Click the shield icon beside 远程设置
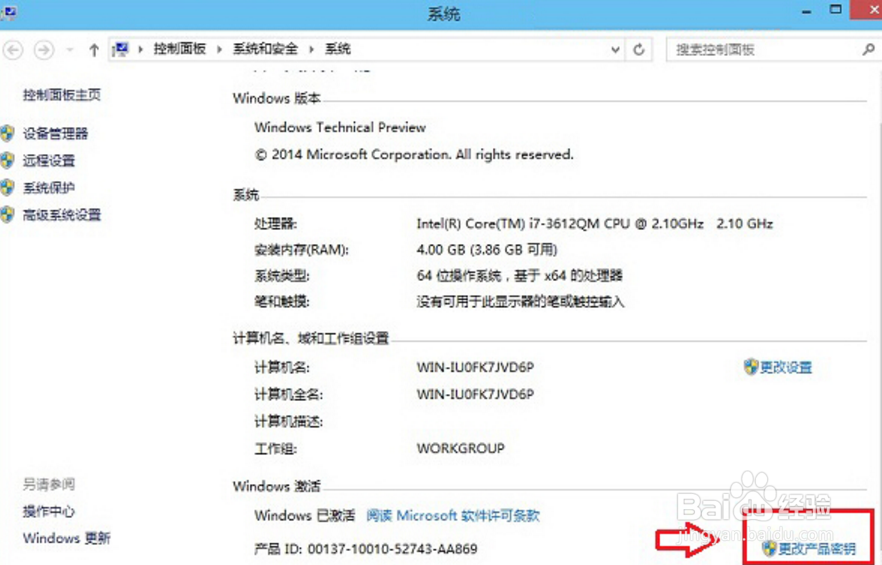The width and height of the screenshot is (882, 565). (x=7, y=160)
